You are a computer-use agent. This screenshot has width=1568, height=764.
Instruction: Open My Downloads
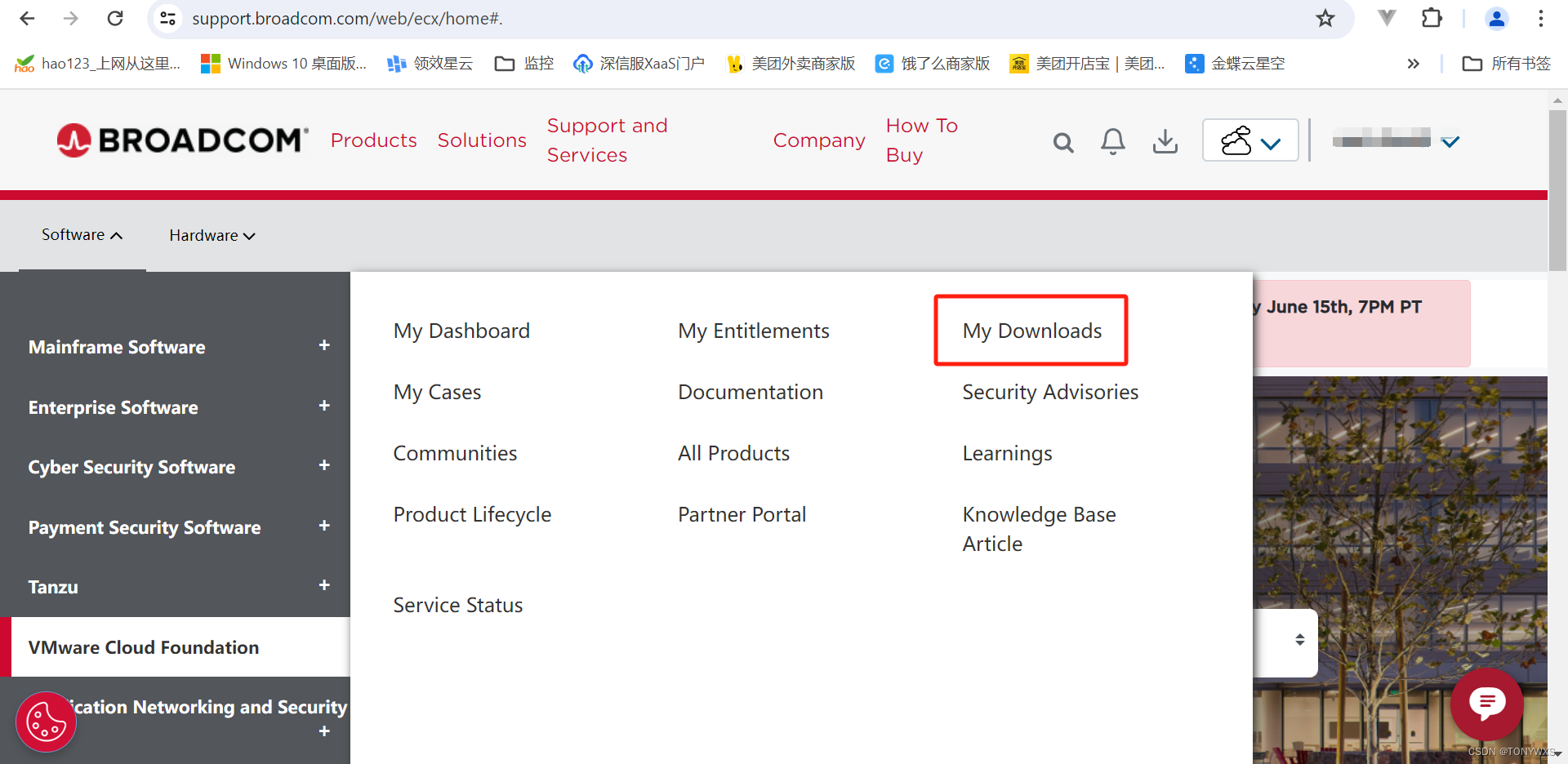point(1031,331)
